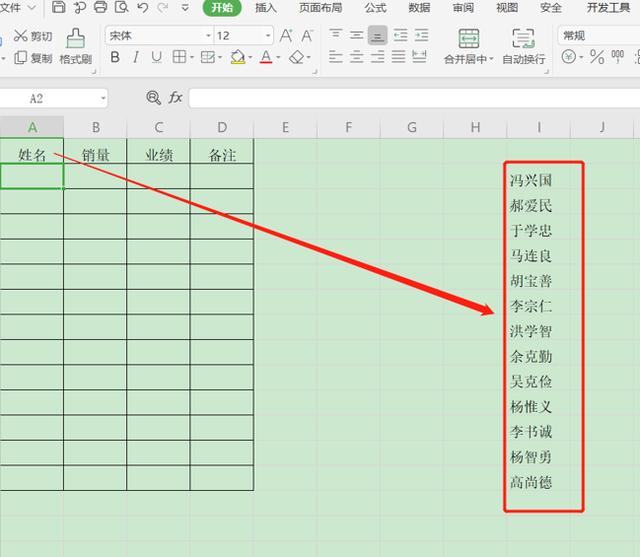Image resolution: width=640 pixels, height=557 pixels.
Task: Click the 开始 tab
Action: [222, 8]
